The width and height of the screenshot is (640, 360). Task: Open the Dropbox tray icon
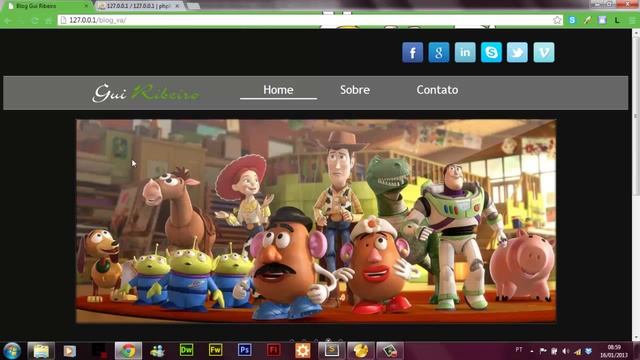588,351
